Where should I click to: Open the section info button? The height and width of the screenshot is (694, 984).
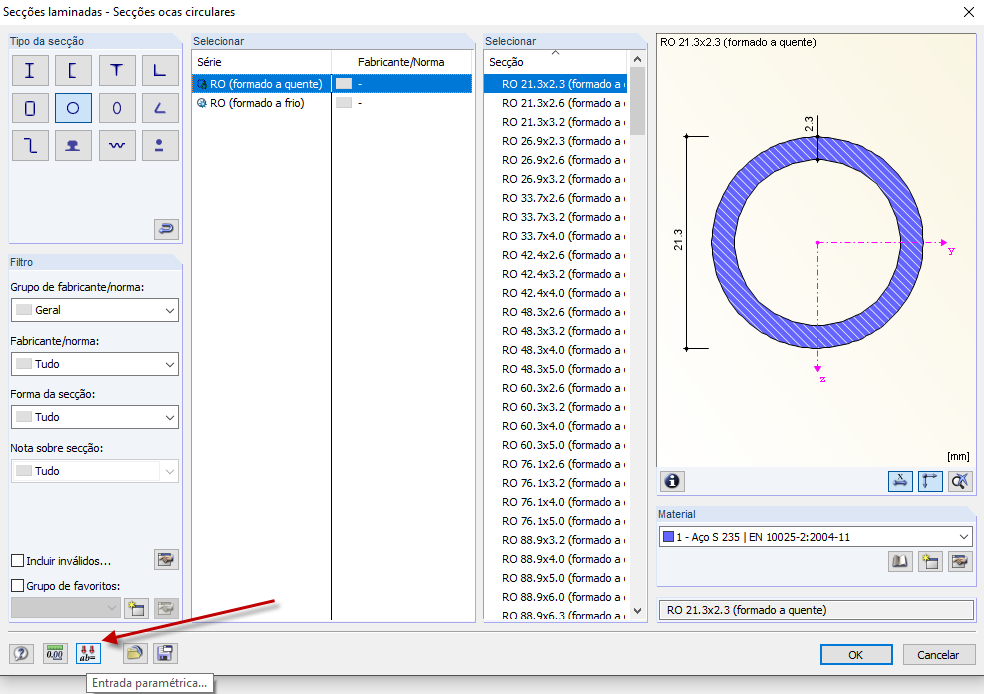point(672,481)
